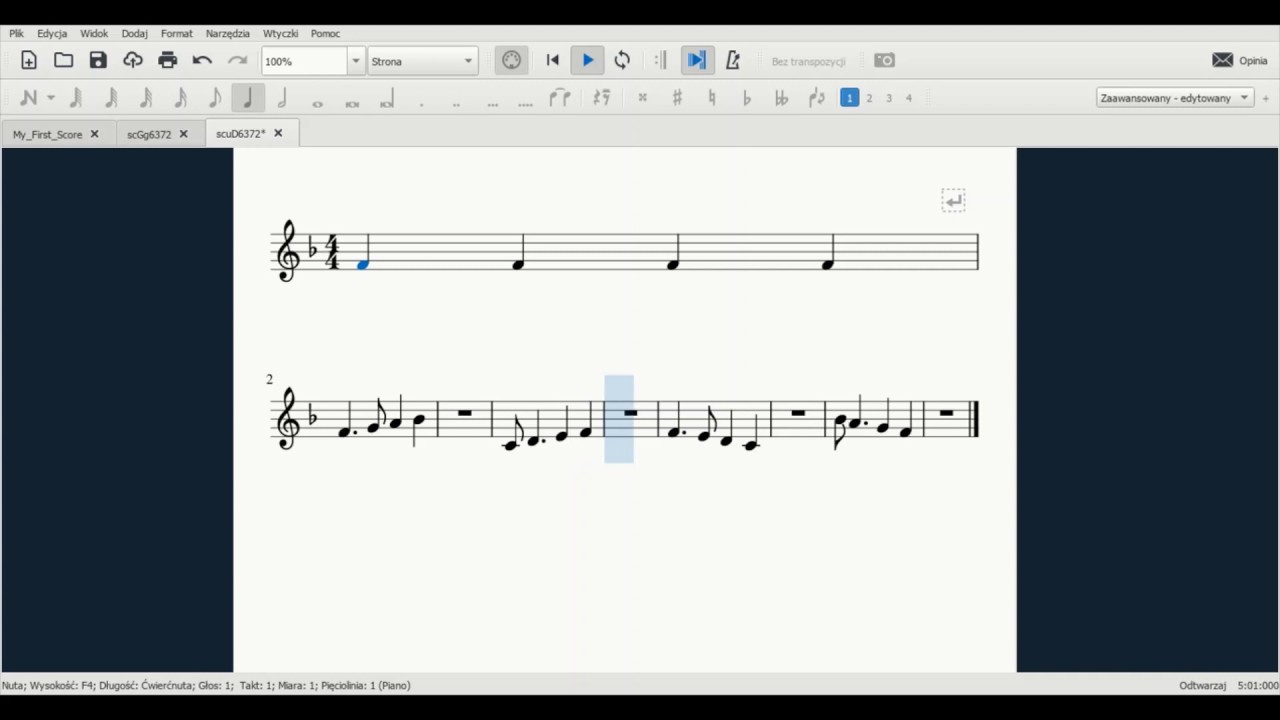Open a score using the folder icon

click(x=63, y=60)
